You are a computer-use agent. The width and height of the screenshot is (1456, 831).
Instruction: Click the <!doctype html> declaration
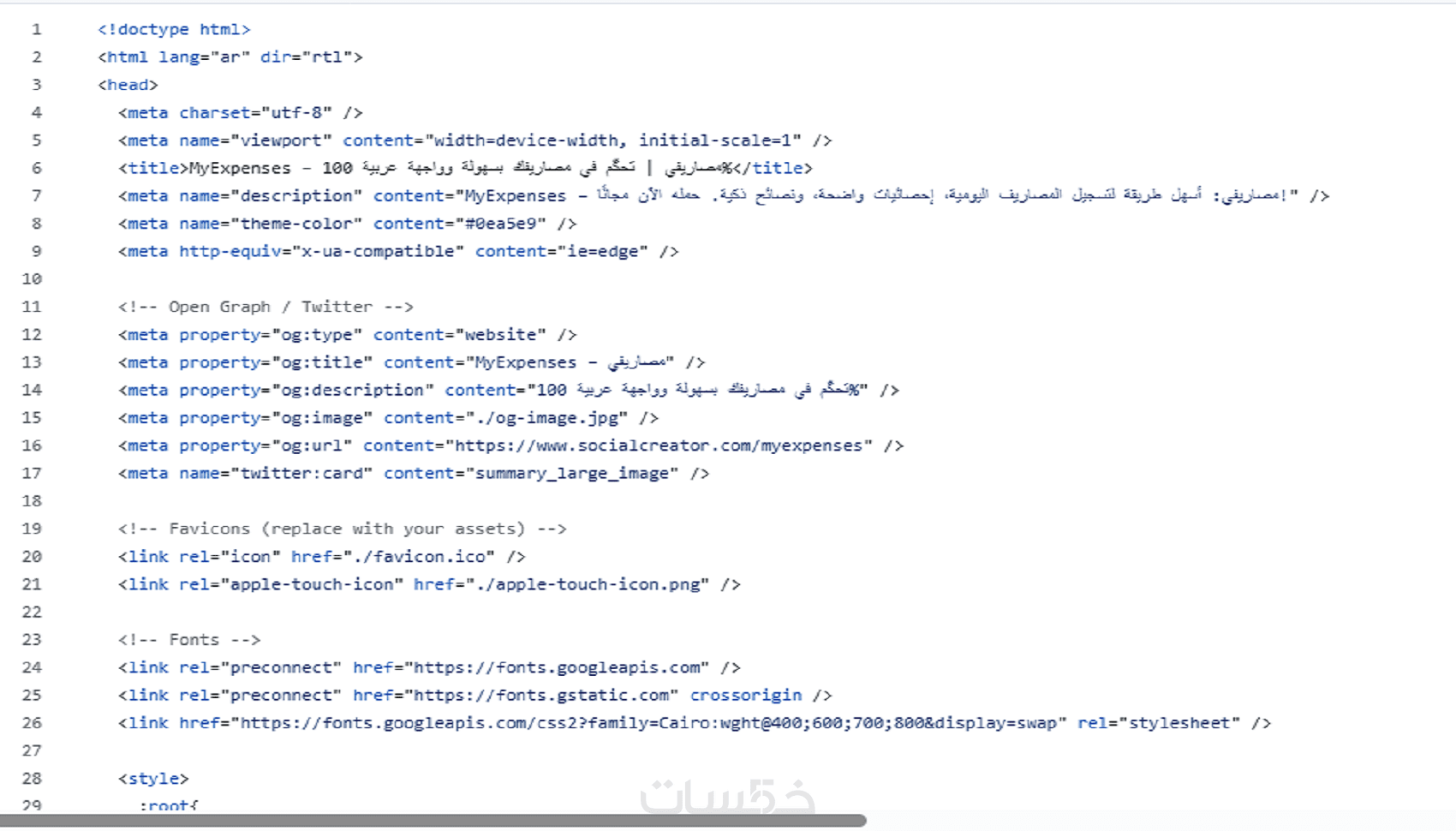(174, 29)
